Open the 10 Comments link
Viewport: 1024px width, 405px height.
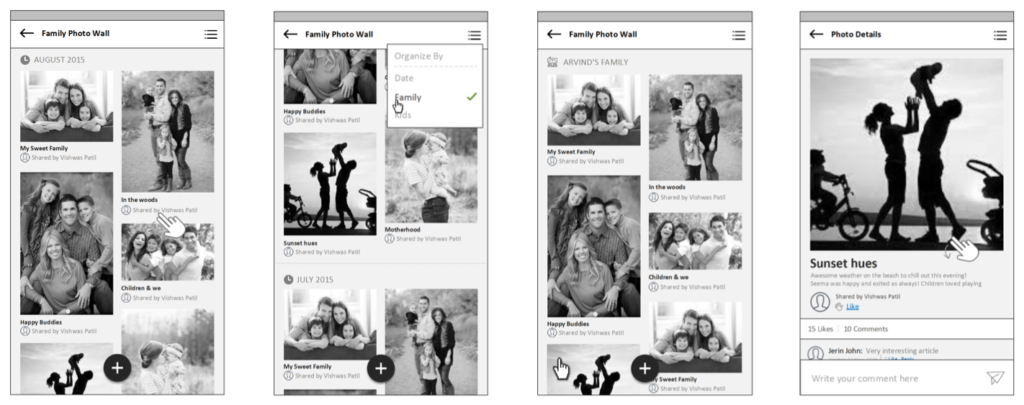click(866, 328)
